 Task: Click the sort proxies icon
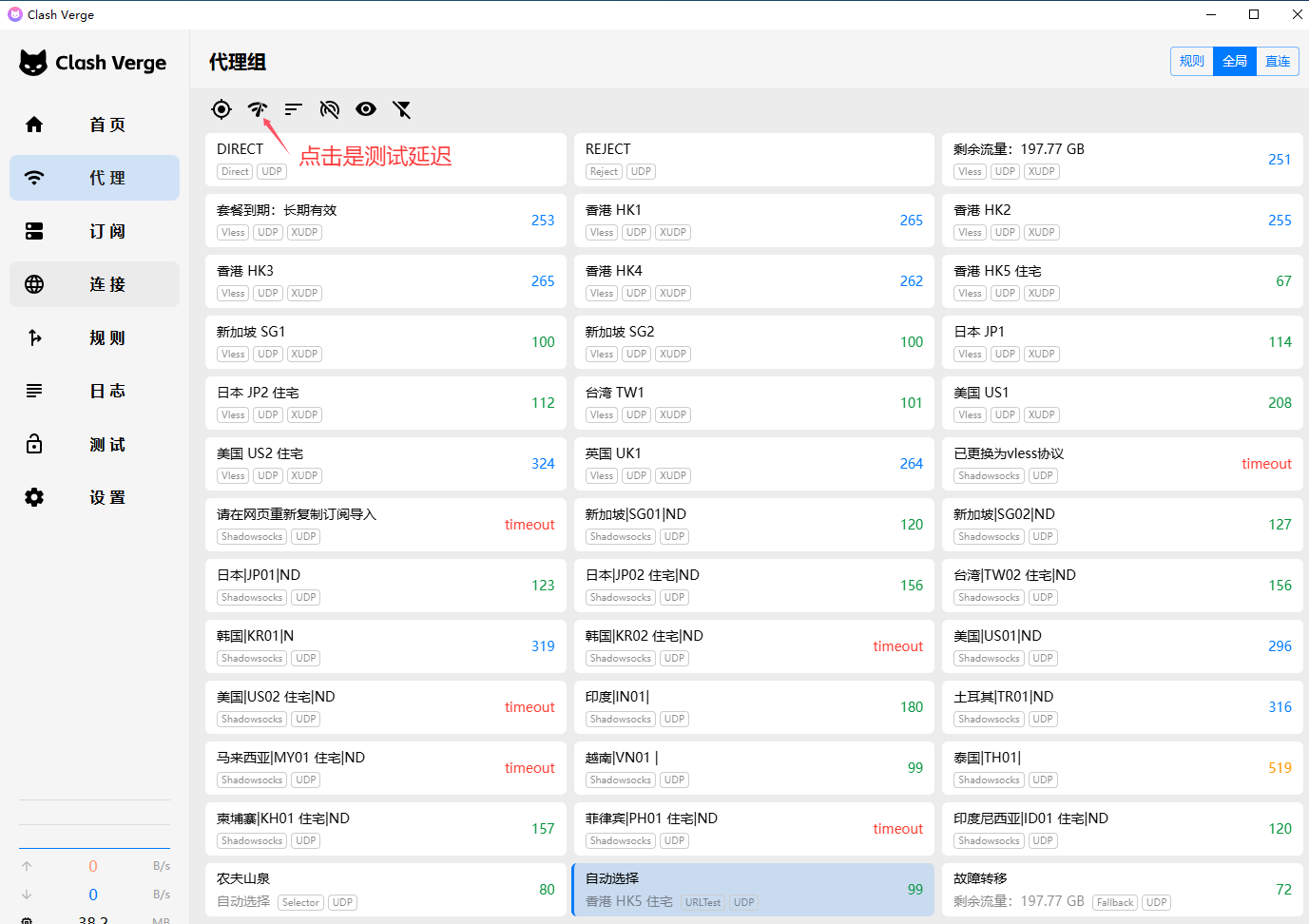tap(293, 109)
